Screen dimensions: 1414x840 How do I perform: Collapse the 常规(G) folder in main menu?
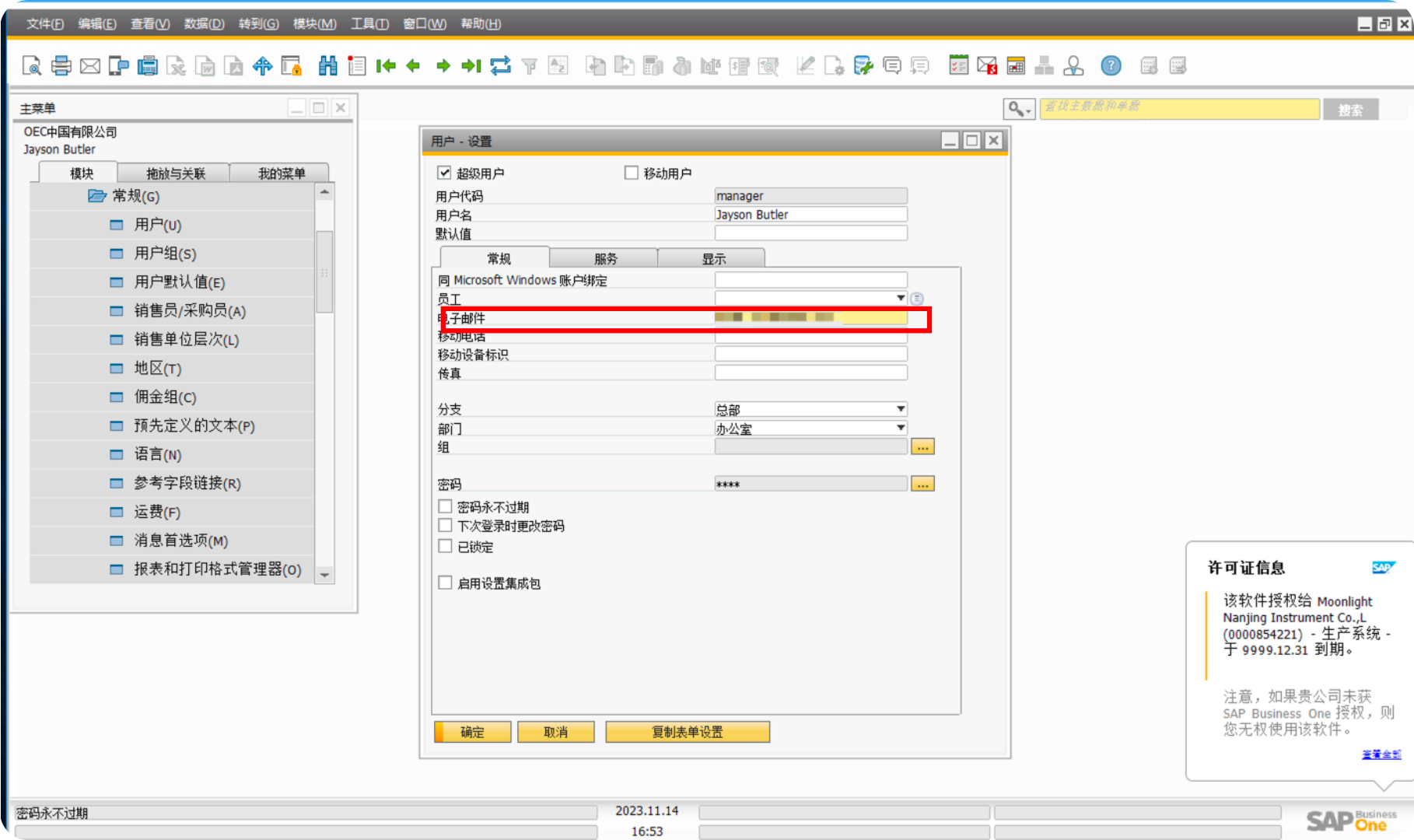click(x=97, y=195)
